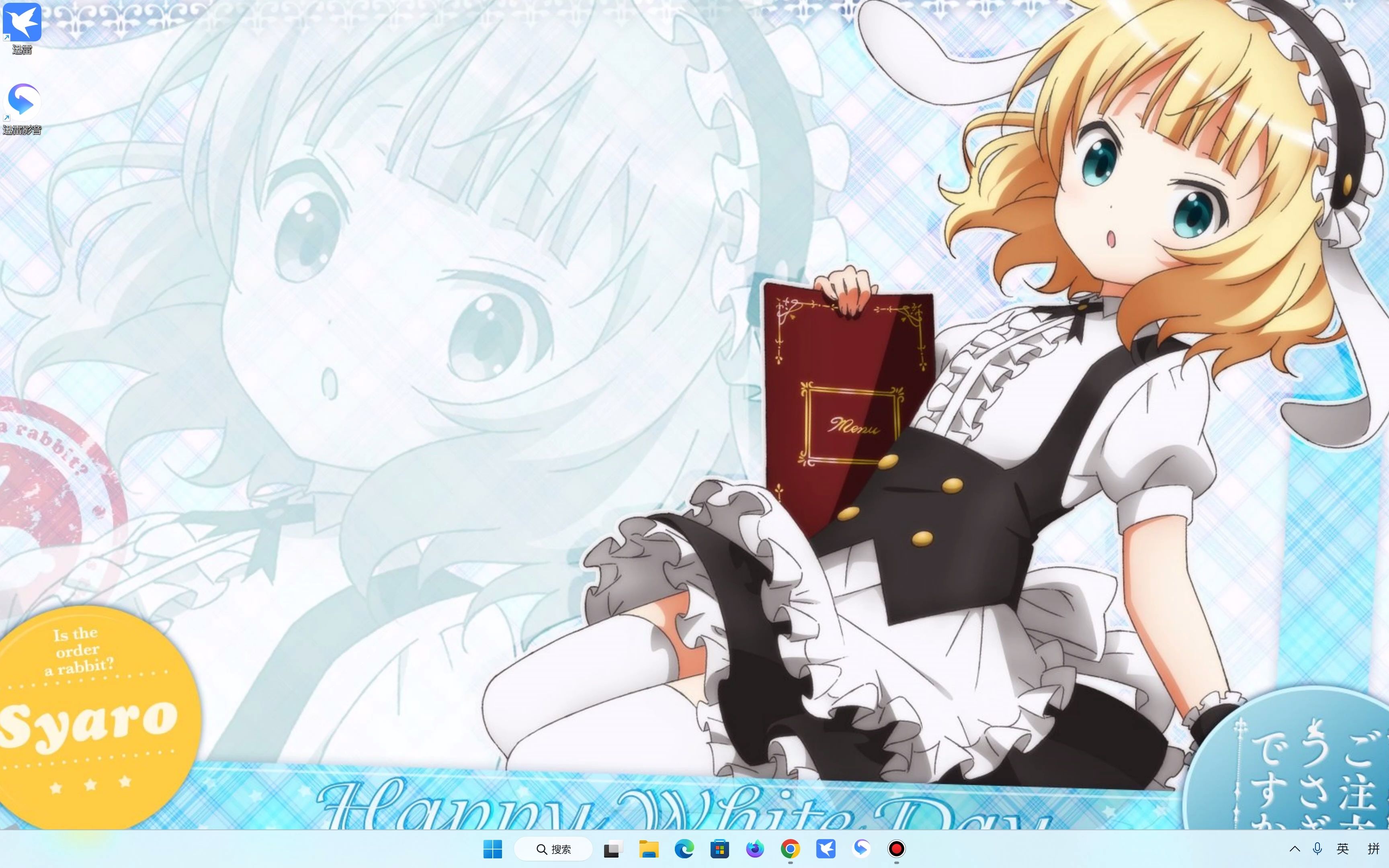
Task: Open Task View from taskbar
Action: (x=613, y=849)
